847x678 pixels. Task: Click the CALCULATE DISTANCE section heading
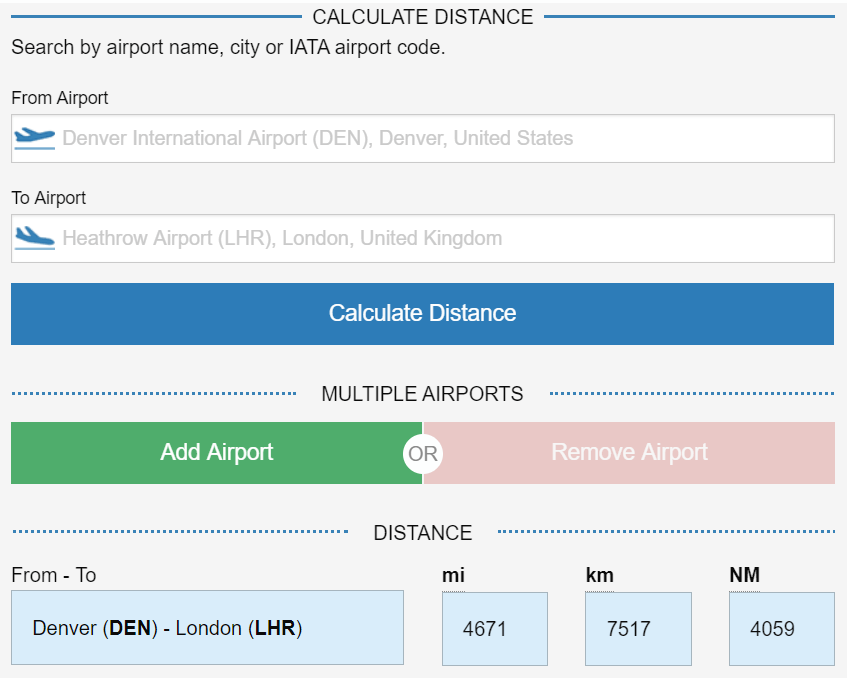423,16
